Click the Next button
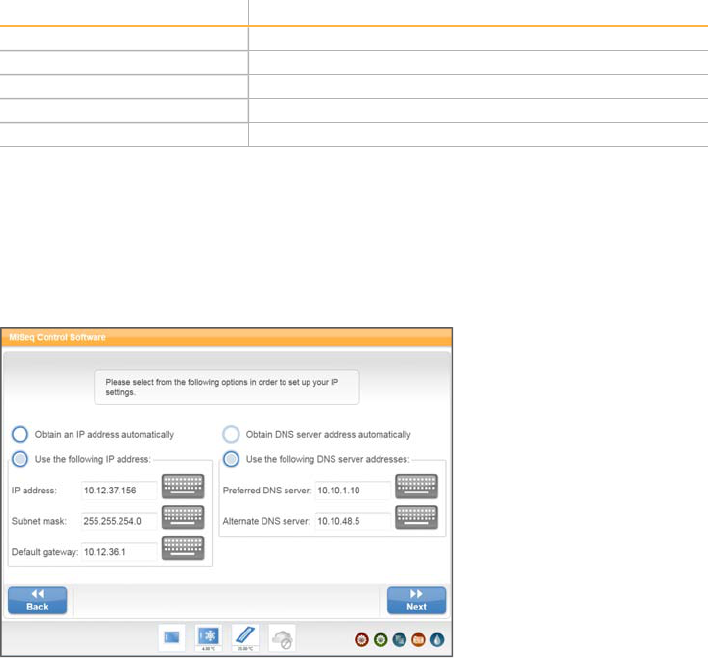This screenshot has height=658, width=708. pos(416,600)
